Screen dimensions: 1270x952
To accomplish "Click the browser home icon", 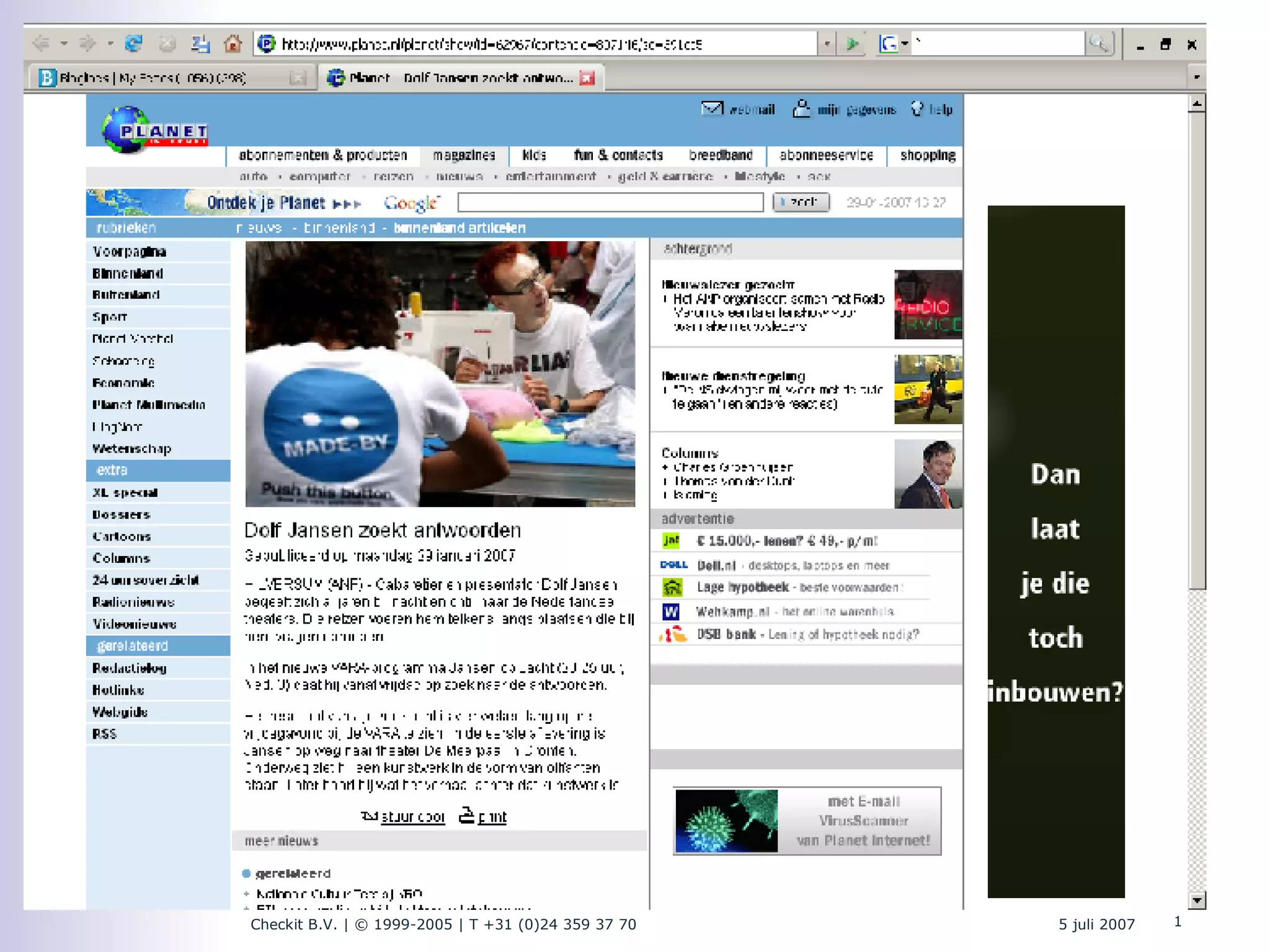I will tap(233, 43).
